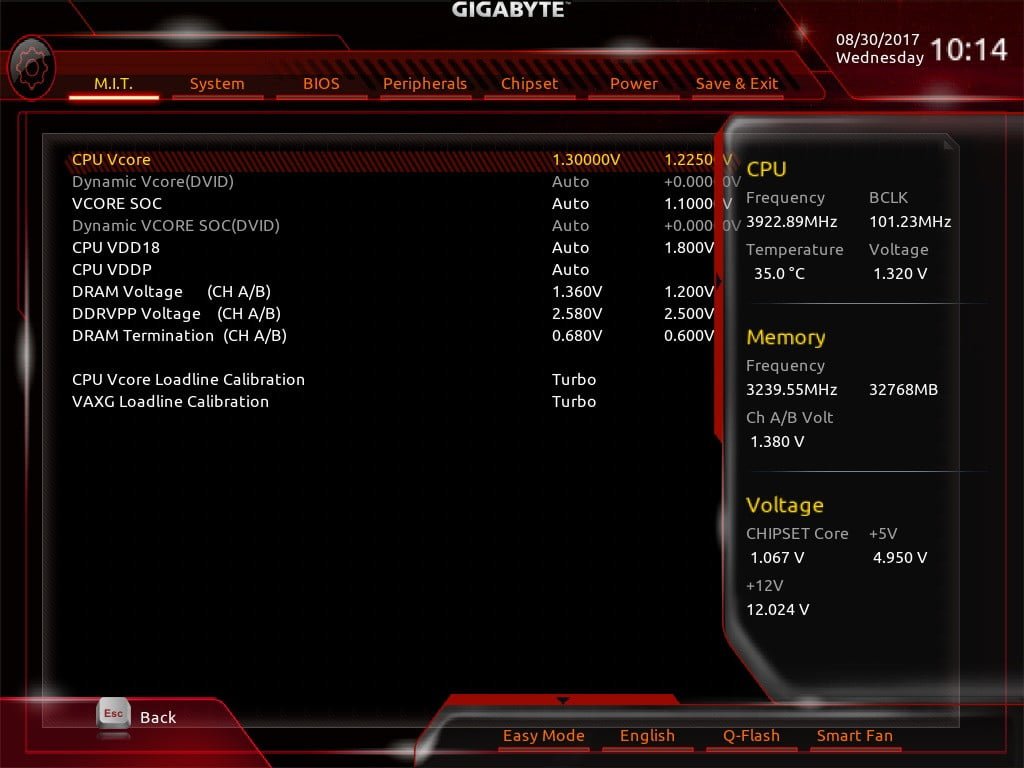Open Smart Fan settings
The width and height of the screenshot is (1024, 768).
tap(854, 736)
